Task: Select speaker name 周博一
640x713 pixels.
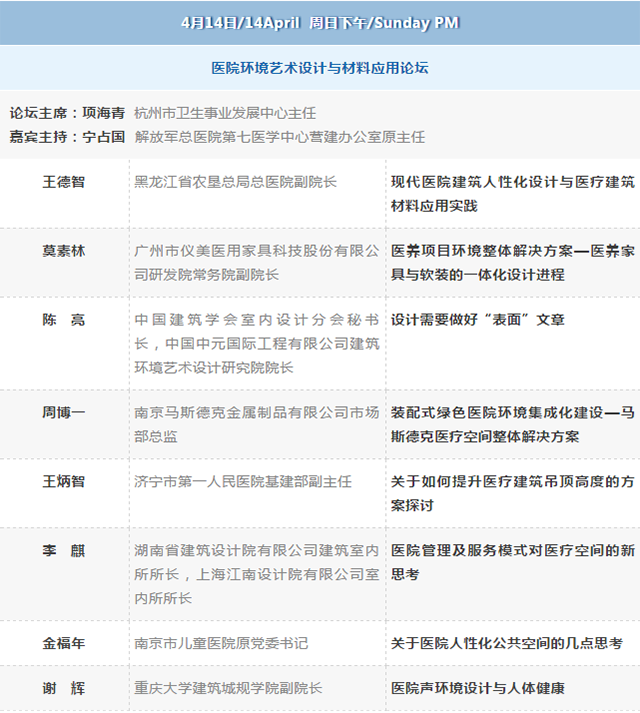Action: point(63,412)
